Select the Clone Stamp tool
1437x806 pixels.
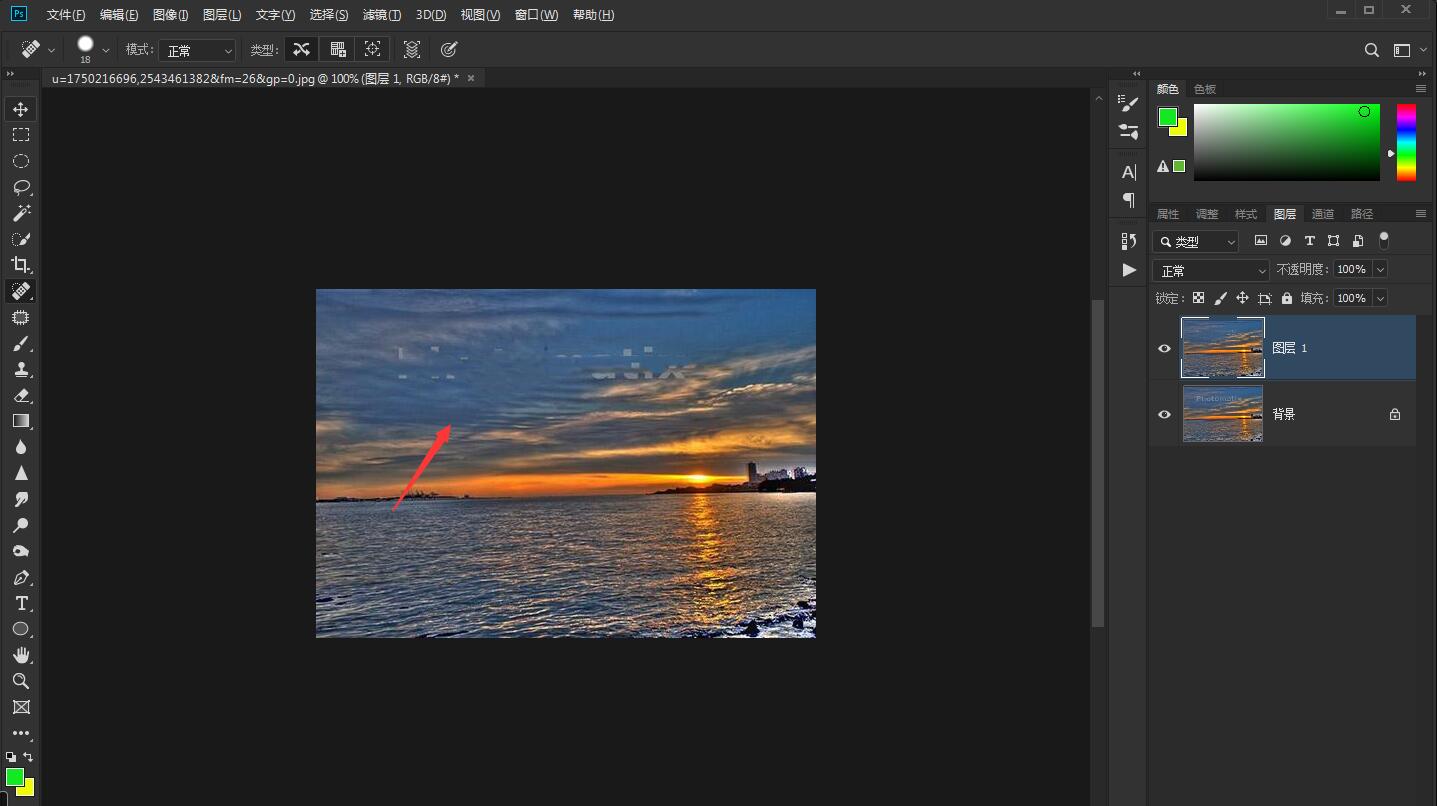point(21,369)
